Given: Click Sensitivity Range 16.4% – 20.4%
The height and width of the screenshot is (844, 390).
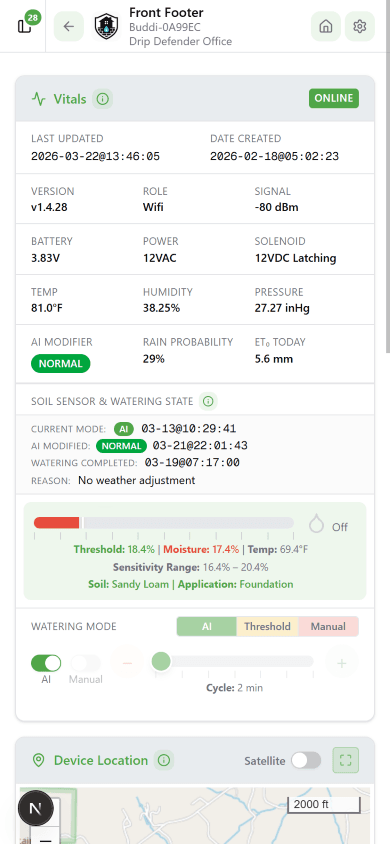Looking at the screenshot, I should [190, 567].
